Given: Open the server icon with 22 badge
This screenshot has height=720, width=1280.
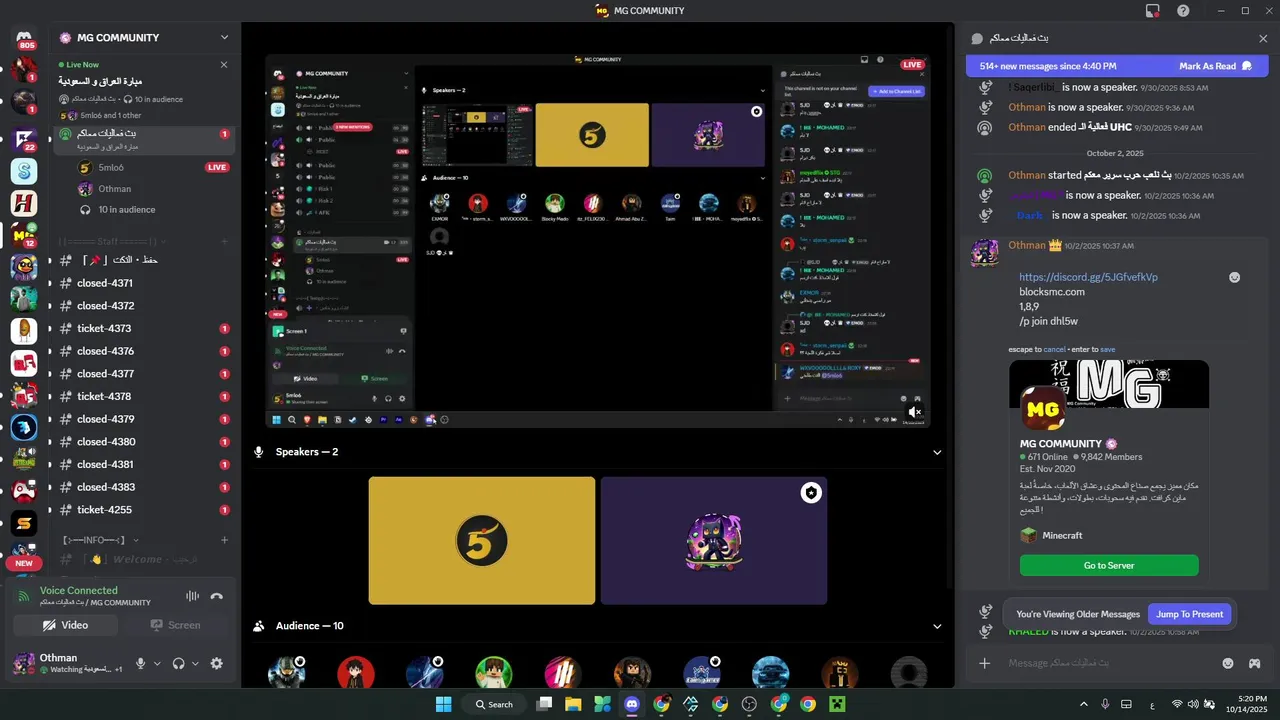Looking at the screenshot, I should coord(24,138).
